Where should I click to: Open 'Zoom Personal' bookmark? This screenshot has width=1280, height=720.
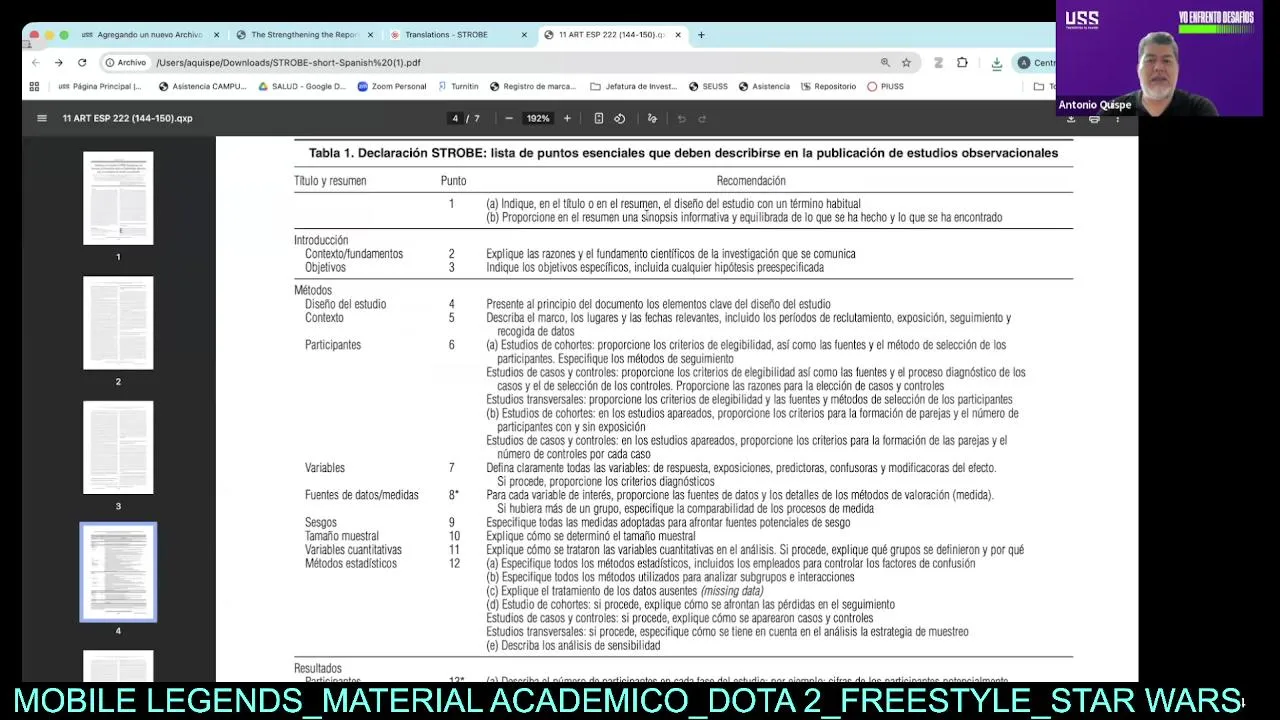[392, 87]
